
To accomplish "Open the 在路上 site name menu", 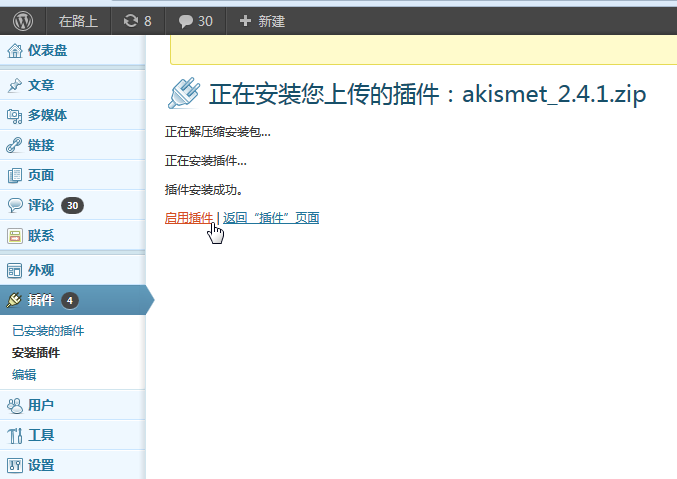I will point(78,21).
